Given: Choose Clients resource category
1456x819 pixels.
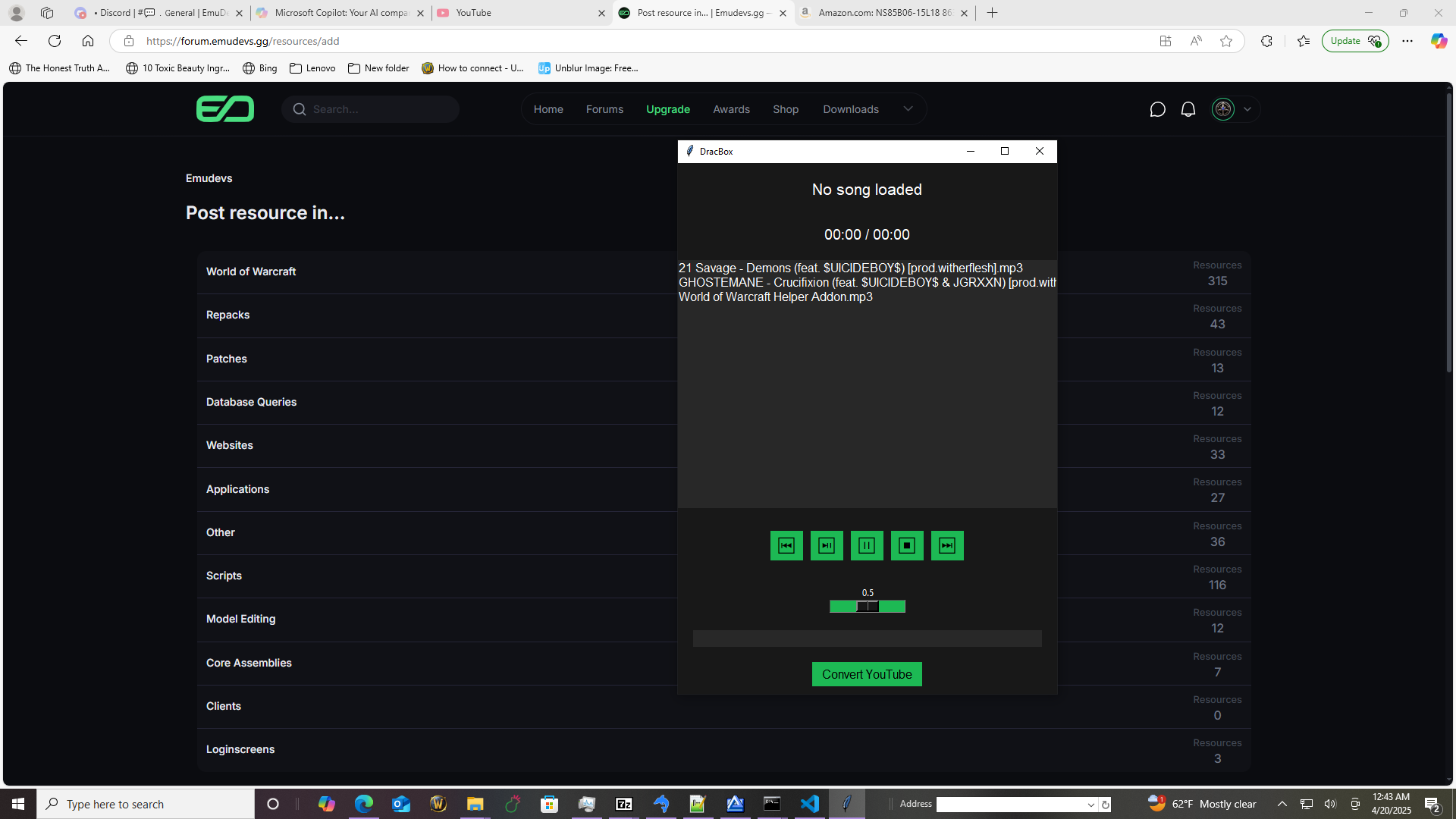Looking at the screenshot, I should click(x=224, y=706).
